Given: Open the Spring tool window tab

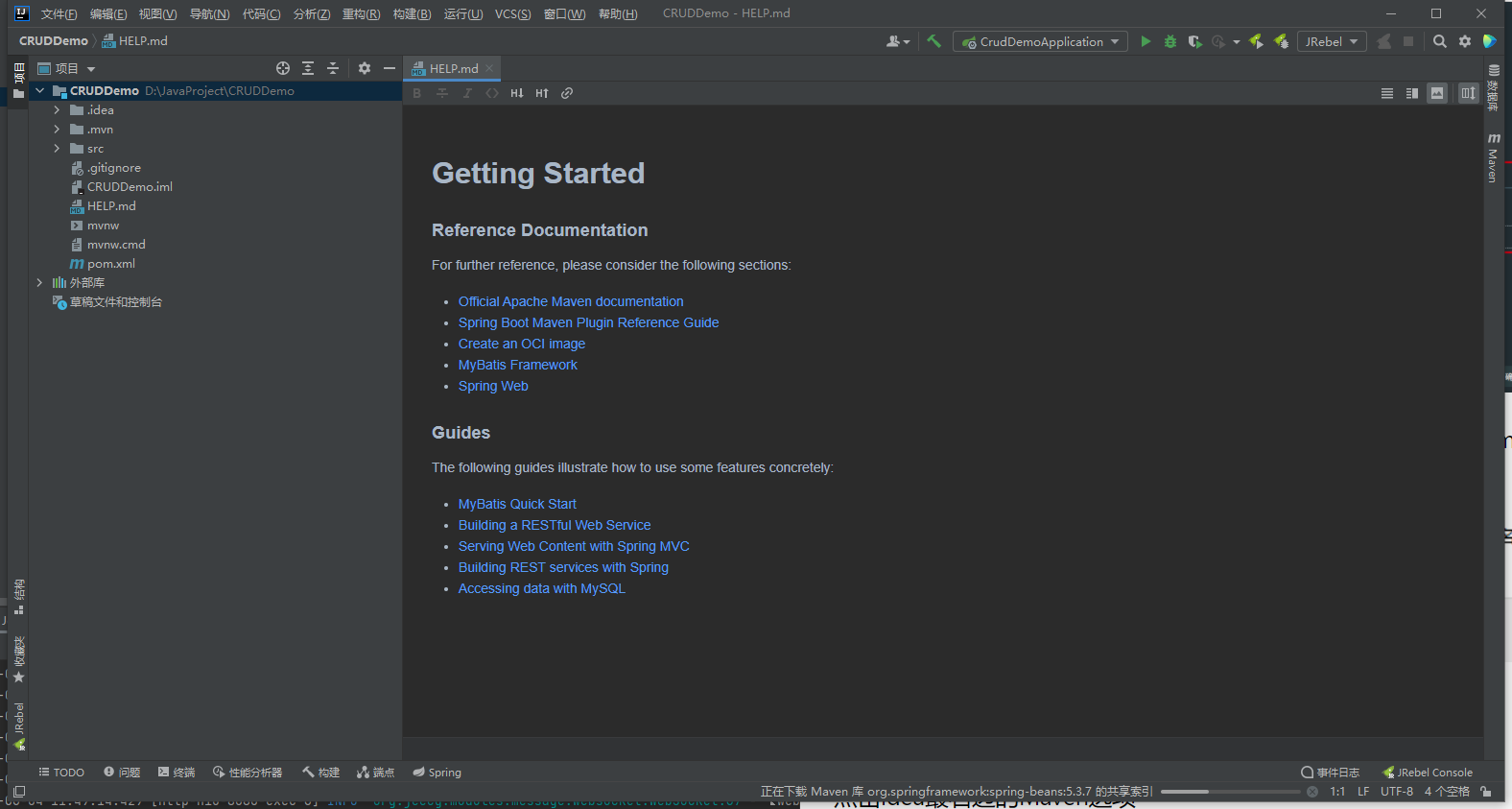Looking at the screenshot, I should point(437,773).
